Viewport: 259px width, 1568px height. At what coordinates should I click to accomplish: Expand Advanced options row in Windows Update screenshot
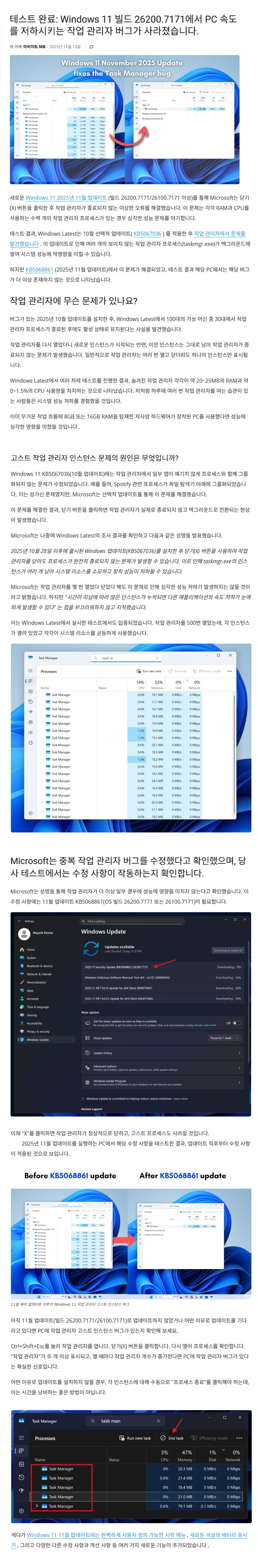pos(162,1068)
